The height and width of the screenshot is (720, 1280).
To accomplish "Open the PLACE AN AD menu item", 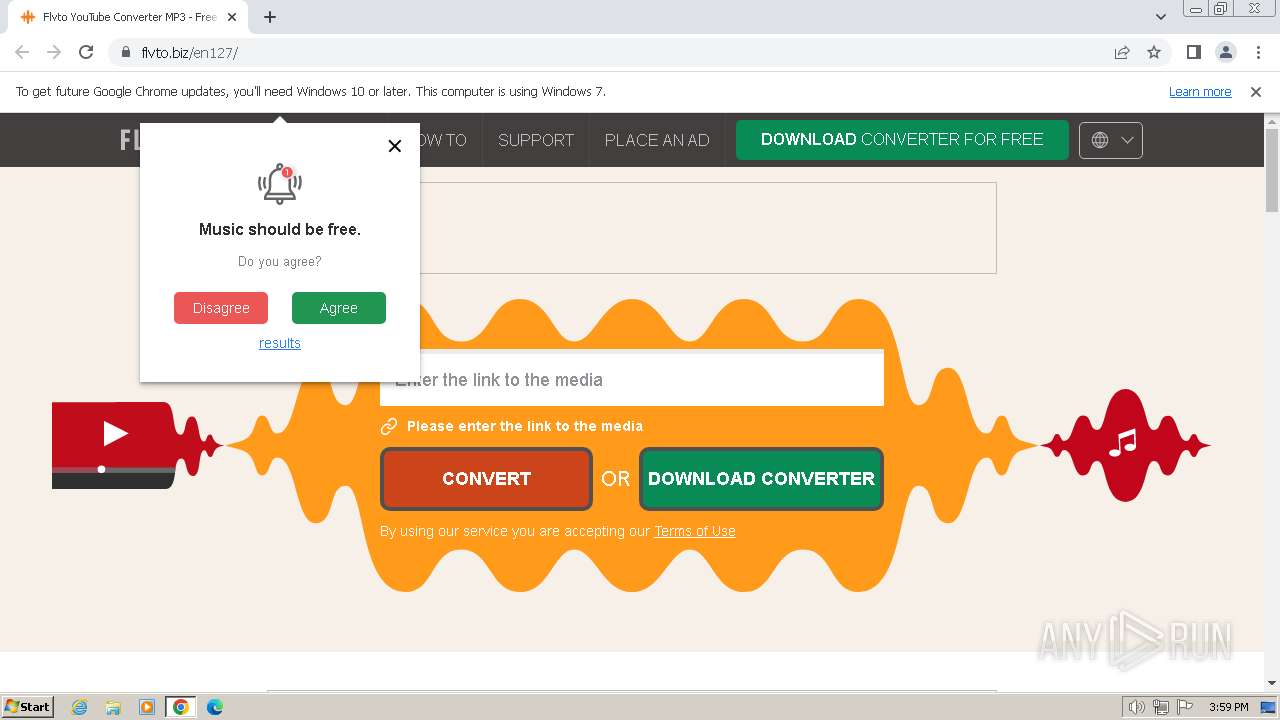I will (657, 140).
